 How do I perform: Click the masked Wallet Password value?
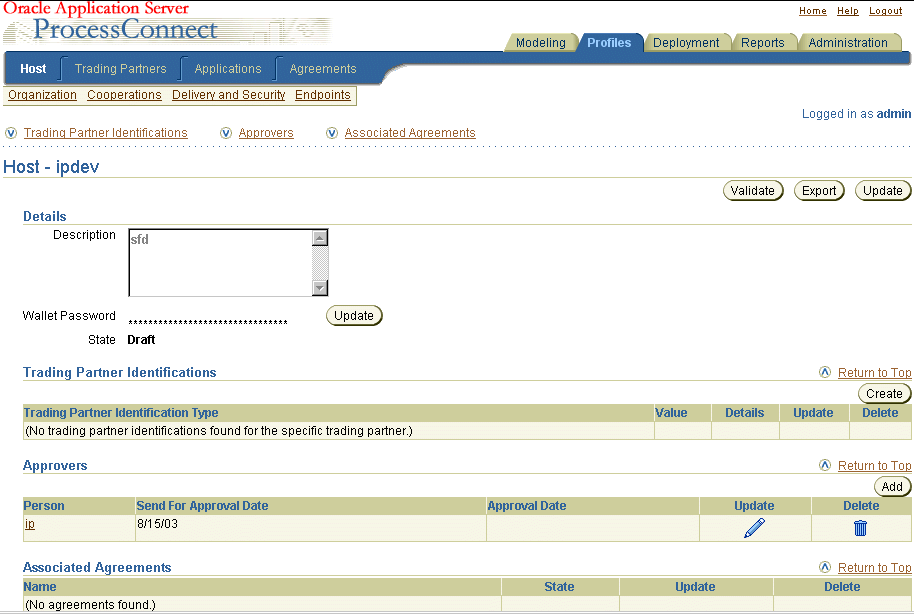pos(208,322)
